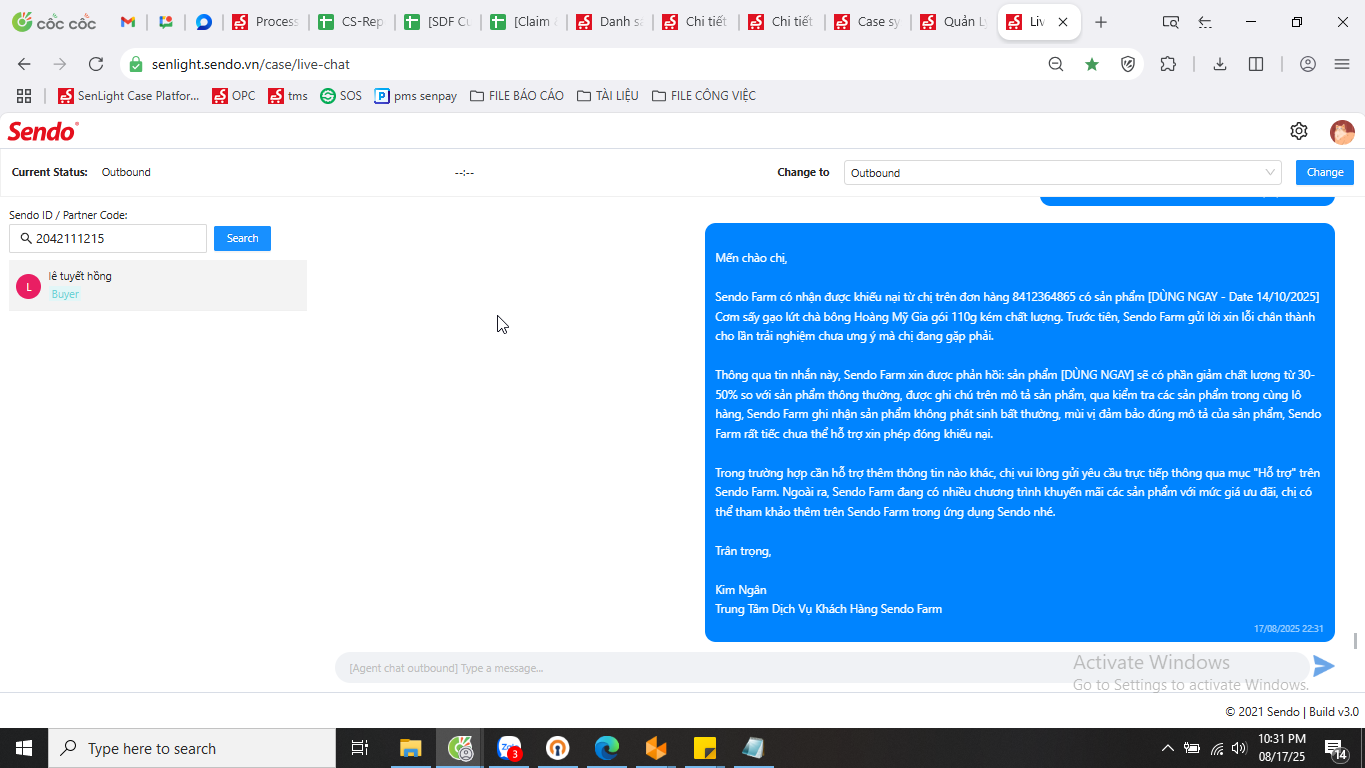Open File Explorer from taskbar
This screenshot has width=1365, height=768.
pyautogui.click(x=411, y=748)
